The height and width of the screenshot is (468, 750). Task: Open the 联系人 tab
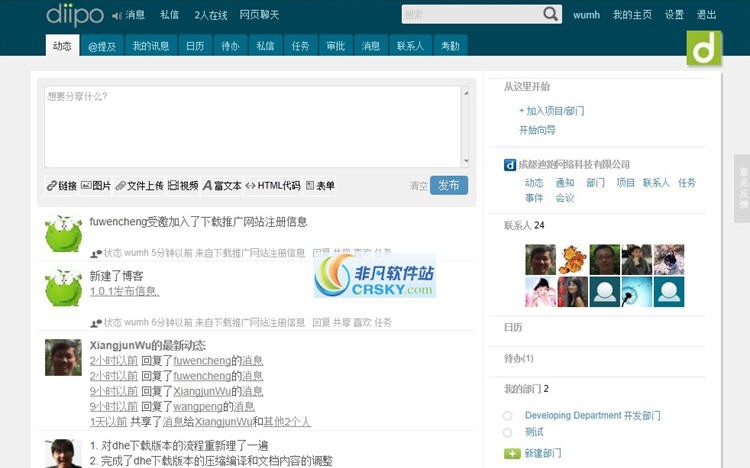coord(410,46)
